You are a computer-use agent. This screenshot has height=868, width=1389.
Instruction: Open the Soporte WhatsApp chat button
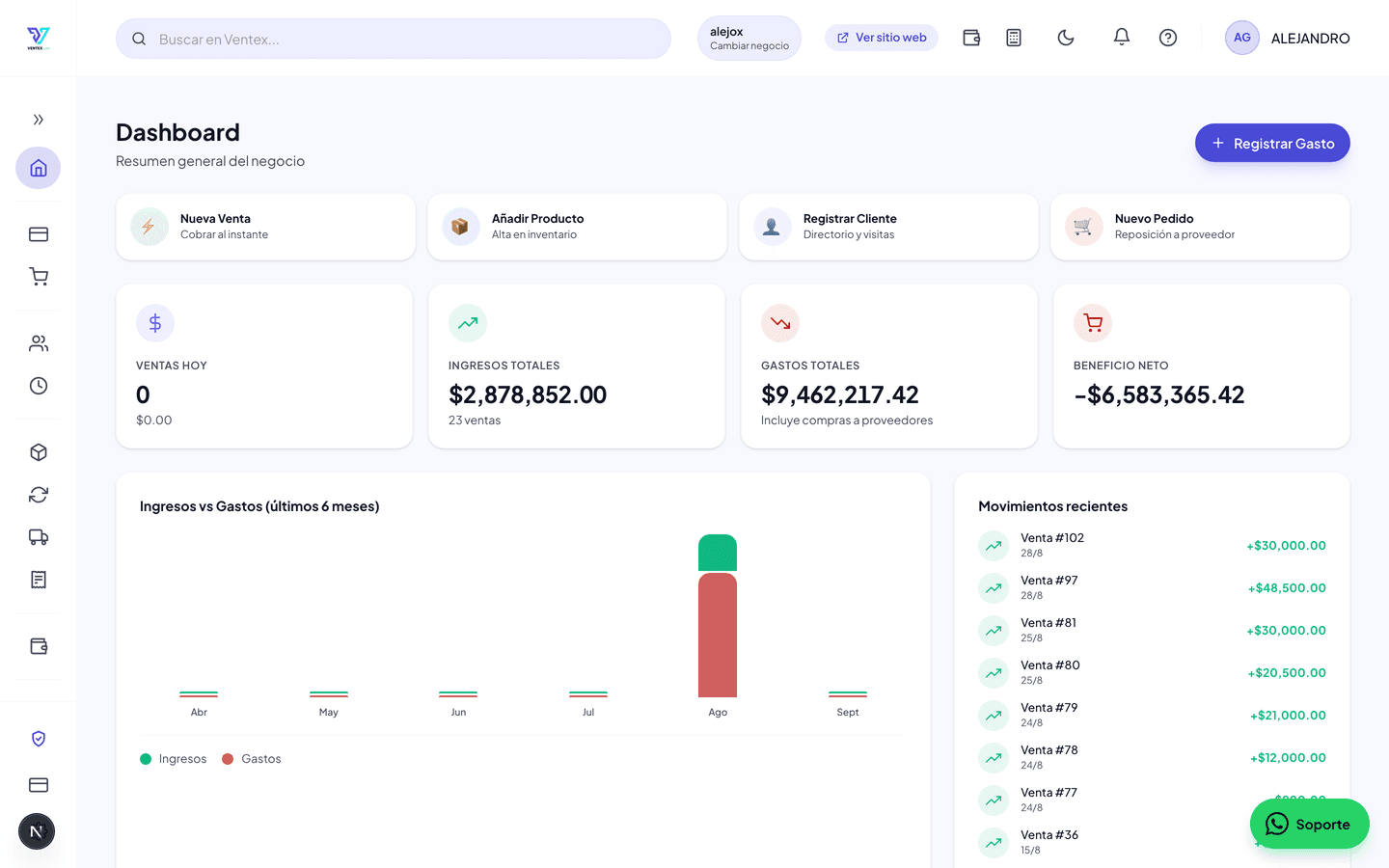point(1310,824)
